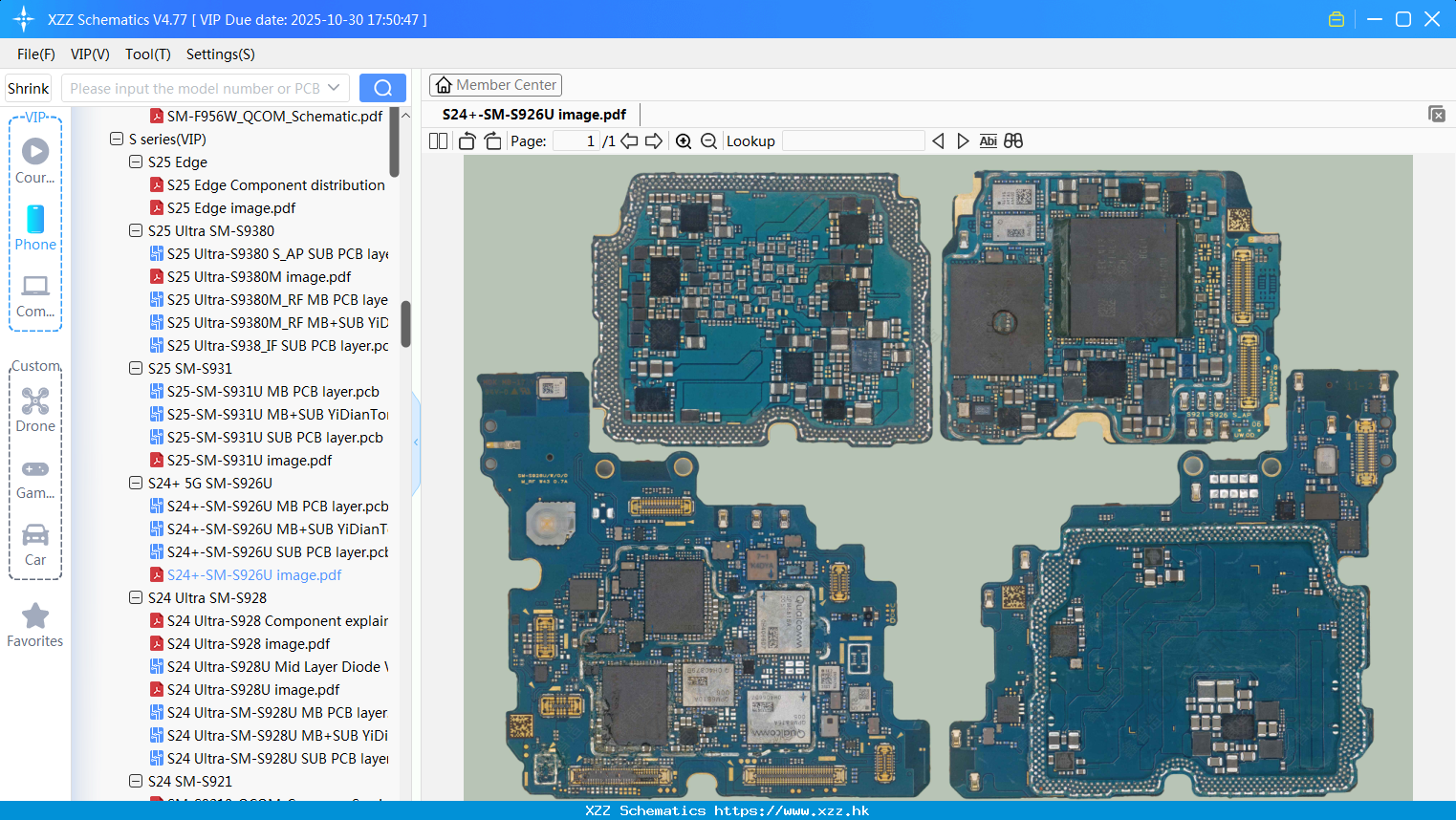This screenshot has width=1456, height=820.
Task: Click the file tree scrollbar thumb
Action: (405, 324)
